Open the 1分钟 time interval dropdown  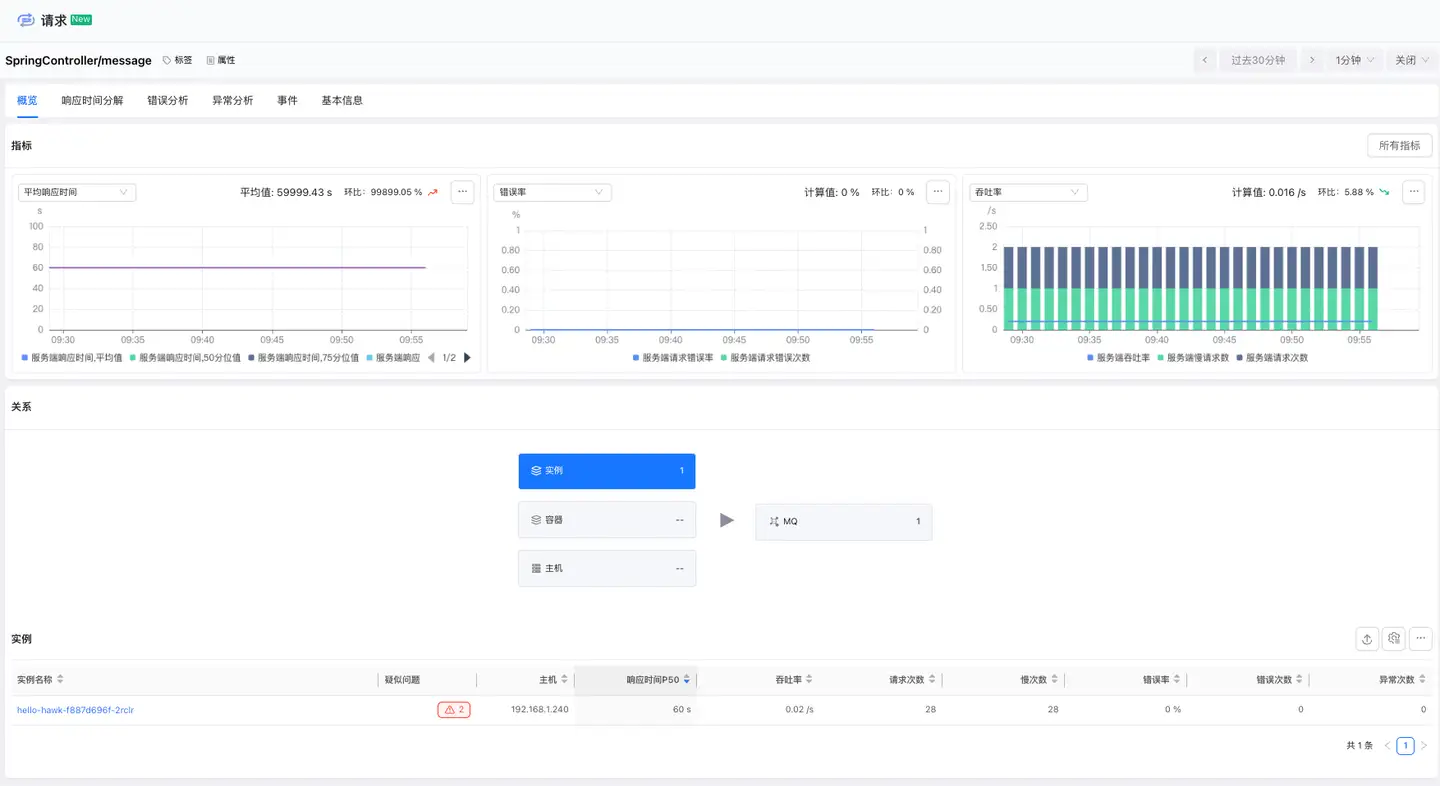tap(1352, 59)
